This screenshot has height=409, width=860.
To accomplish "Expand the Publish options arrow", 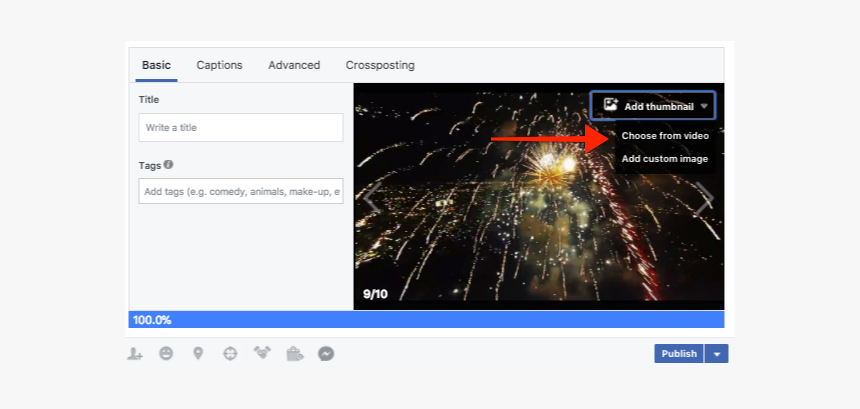I will pyautogui.click(x=717, y=354).
